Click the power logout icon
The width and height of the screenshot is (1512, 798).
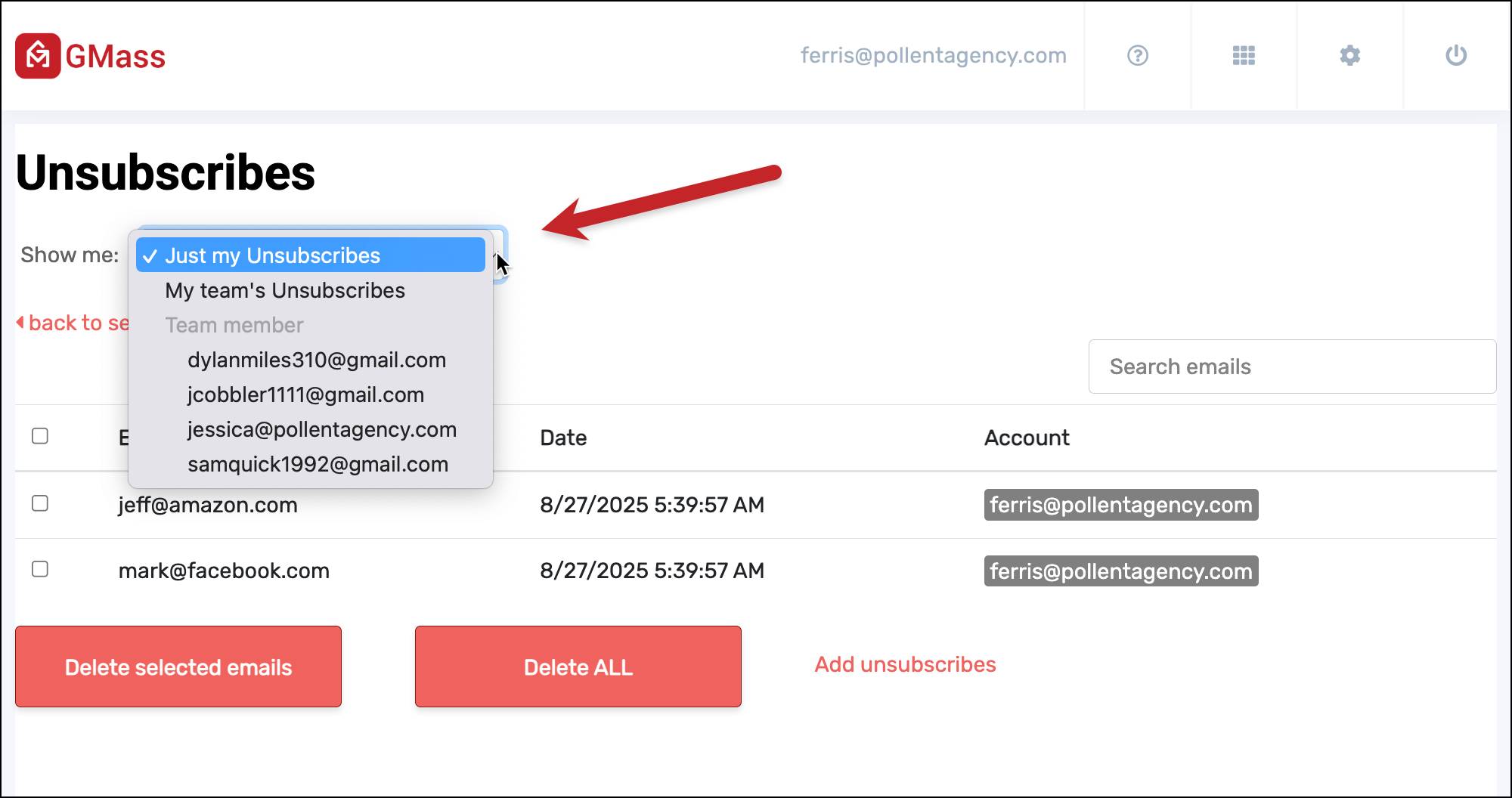tap(1455, 56)
